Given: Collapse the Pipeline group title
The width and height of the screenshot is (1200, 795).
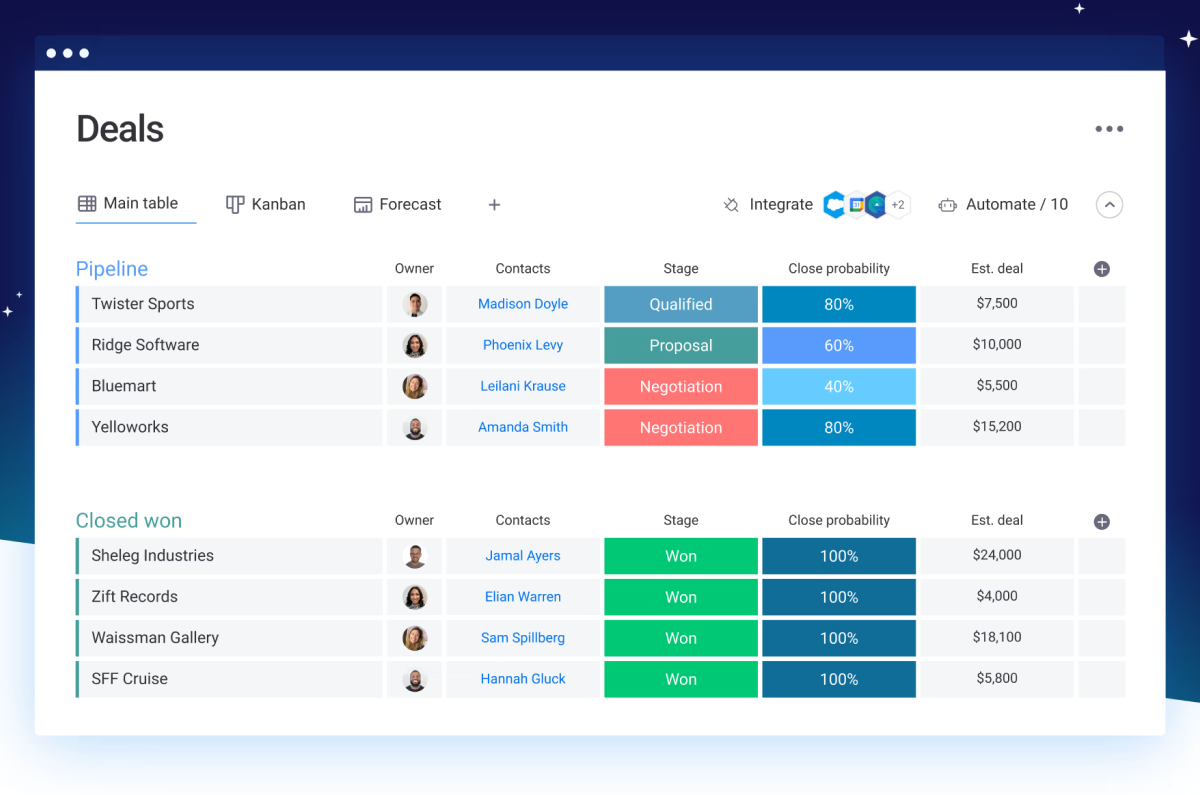Looking at the screenshot, I should 112,269.
